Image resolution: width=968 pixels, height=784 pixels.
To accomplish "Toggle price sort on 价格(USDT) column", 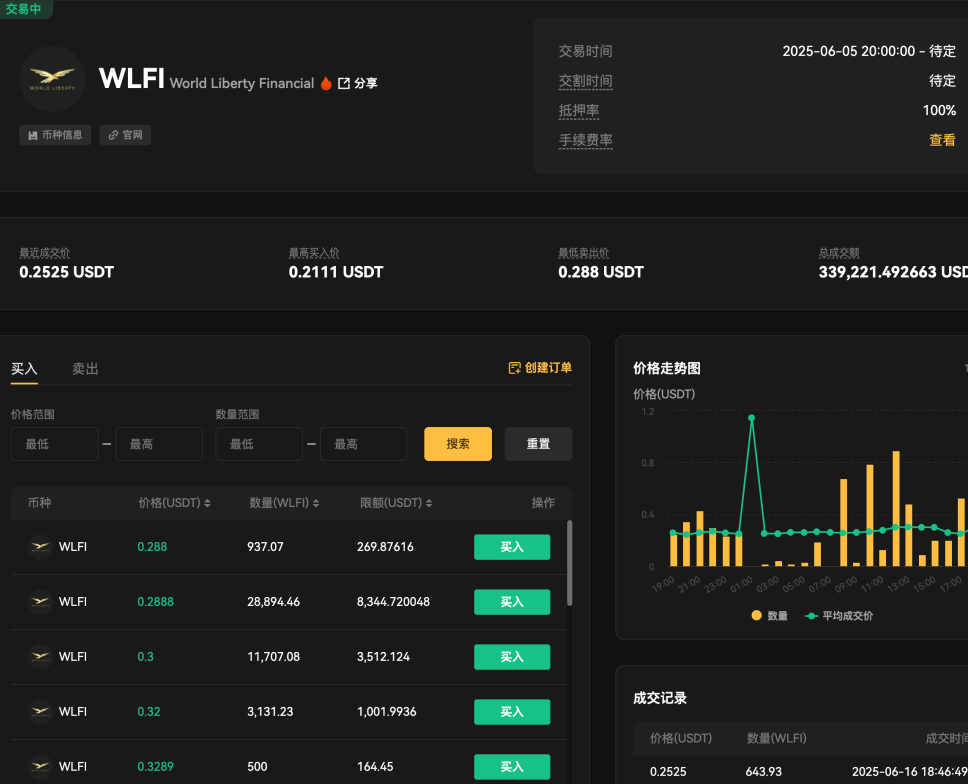I will tap(210, 503).
